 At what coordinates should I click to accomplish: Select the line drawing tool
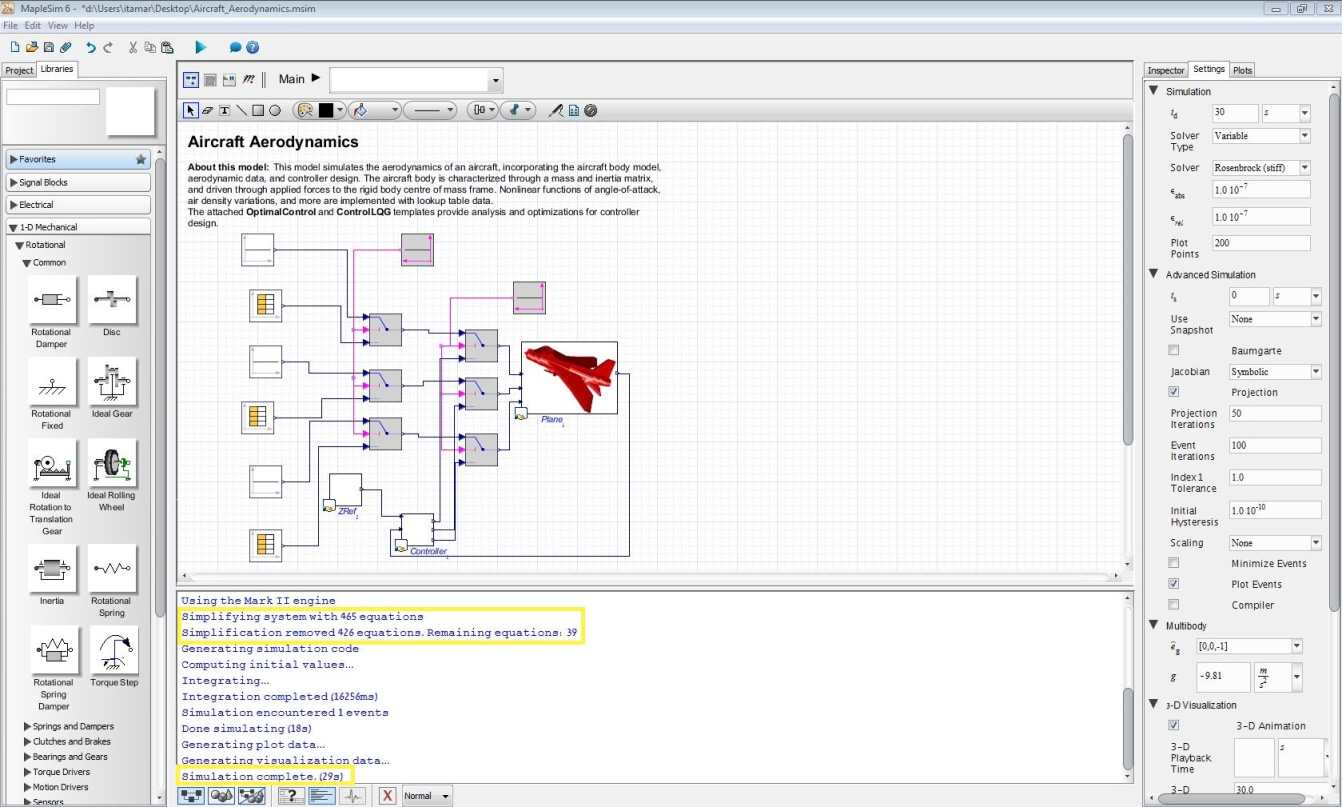[241, 110]
